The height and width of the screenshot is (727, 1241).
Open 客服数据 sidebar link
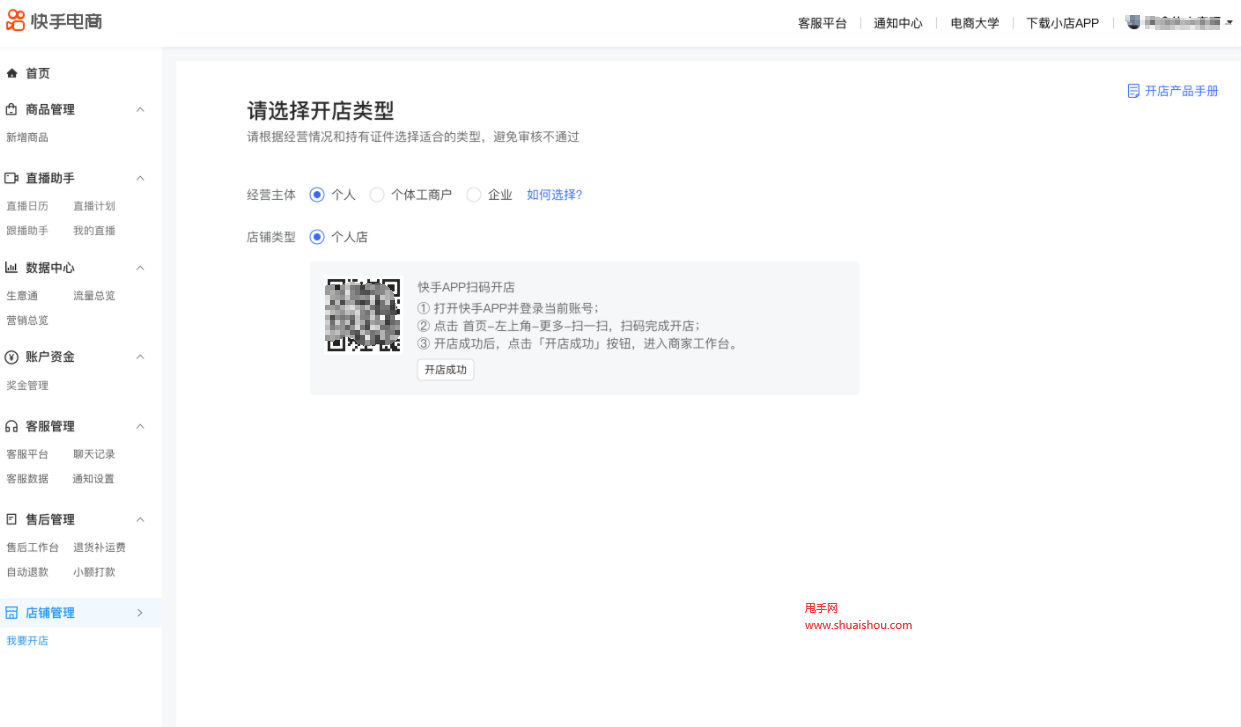click(27, 478)
